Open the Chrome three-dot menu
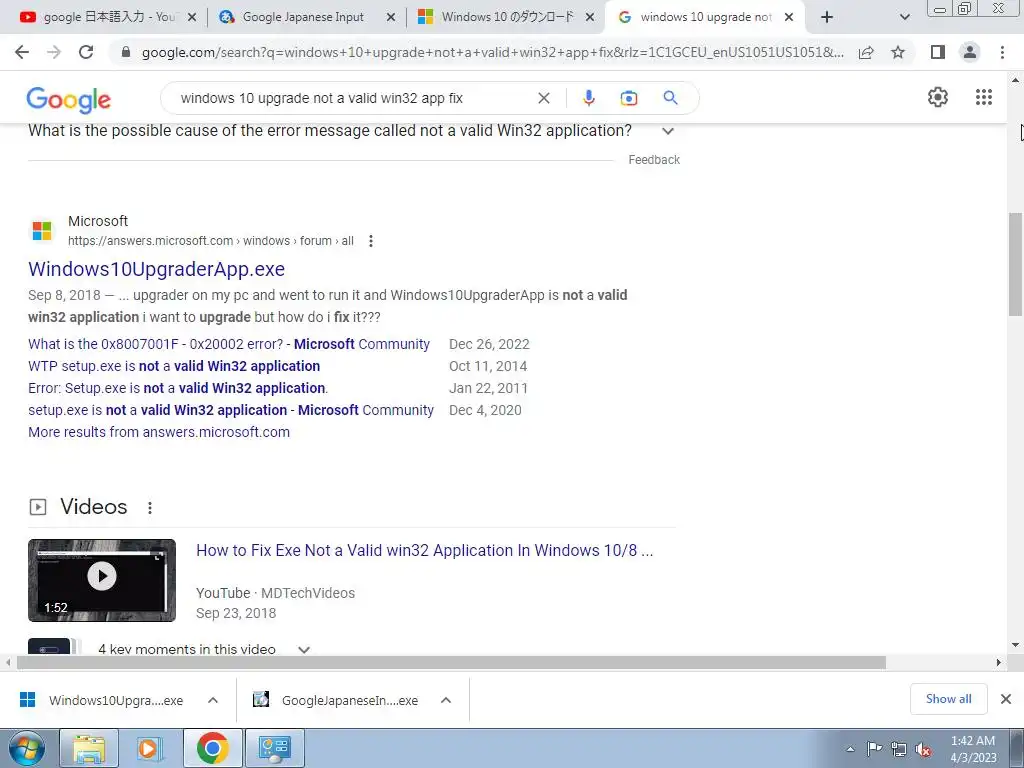 (1002, 52)
